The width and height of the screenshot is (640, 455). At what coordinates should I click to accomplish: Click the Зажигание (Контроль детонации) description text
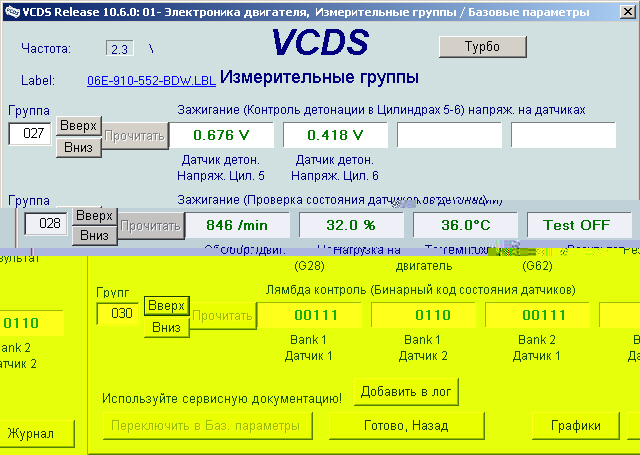coord(381,110)
